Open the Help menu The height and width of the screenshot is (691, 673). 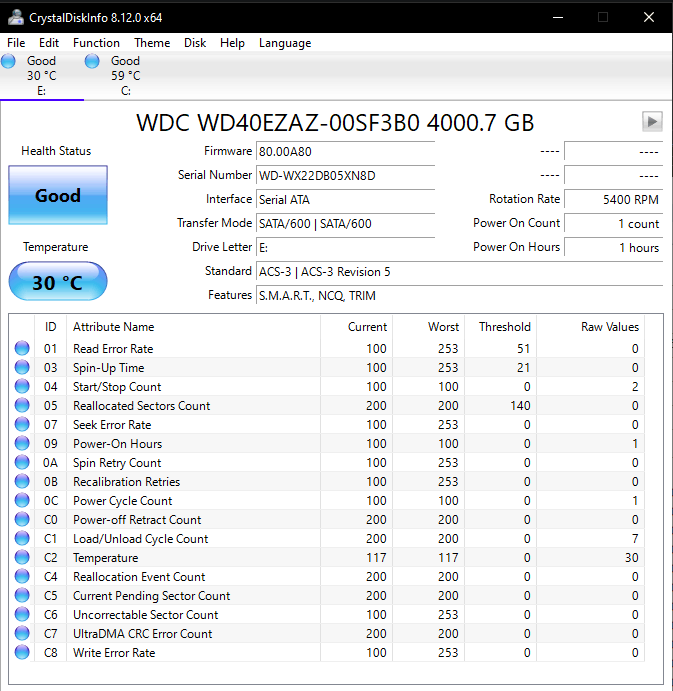click(232, 43)
